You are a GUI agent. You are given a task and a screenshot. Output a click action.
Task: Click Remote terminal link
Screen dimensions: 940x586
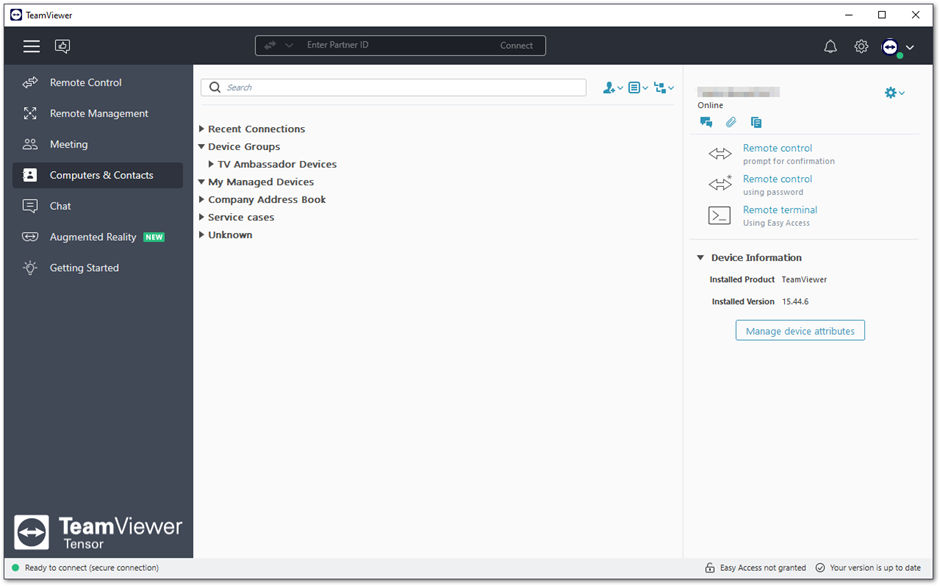click(x=780, y=210)
